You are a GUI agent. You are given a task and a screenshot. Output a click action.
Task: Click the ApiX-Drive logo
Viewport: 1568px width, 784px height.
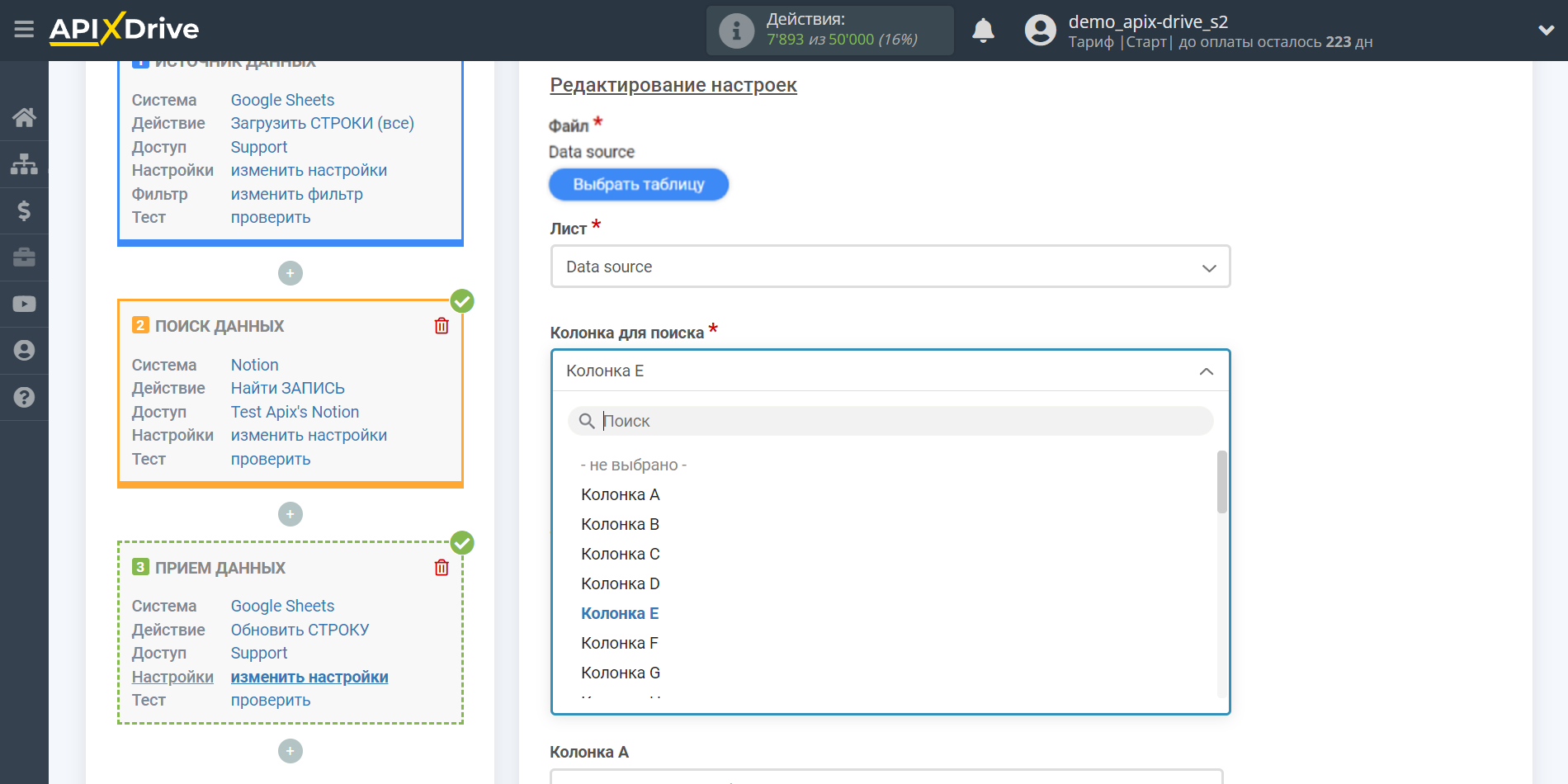point(124,29)
